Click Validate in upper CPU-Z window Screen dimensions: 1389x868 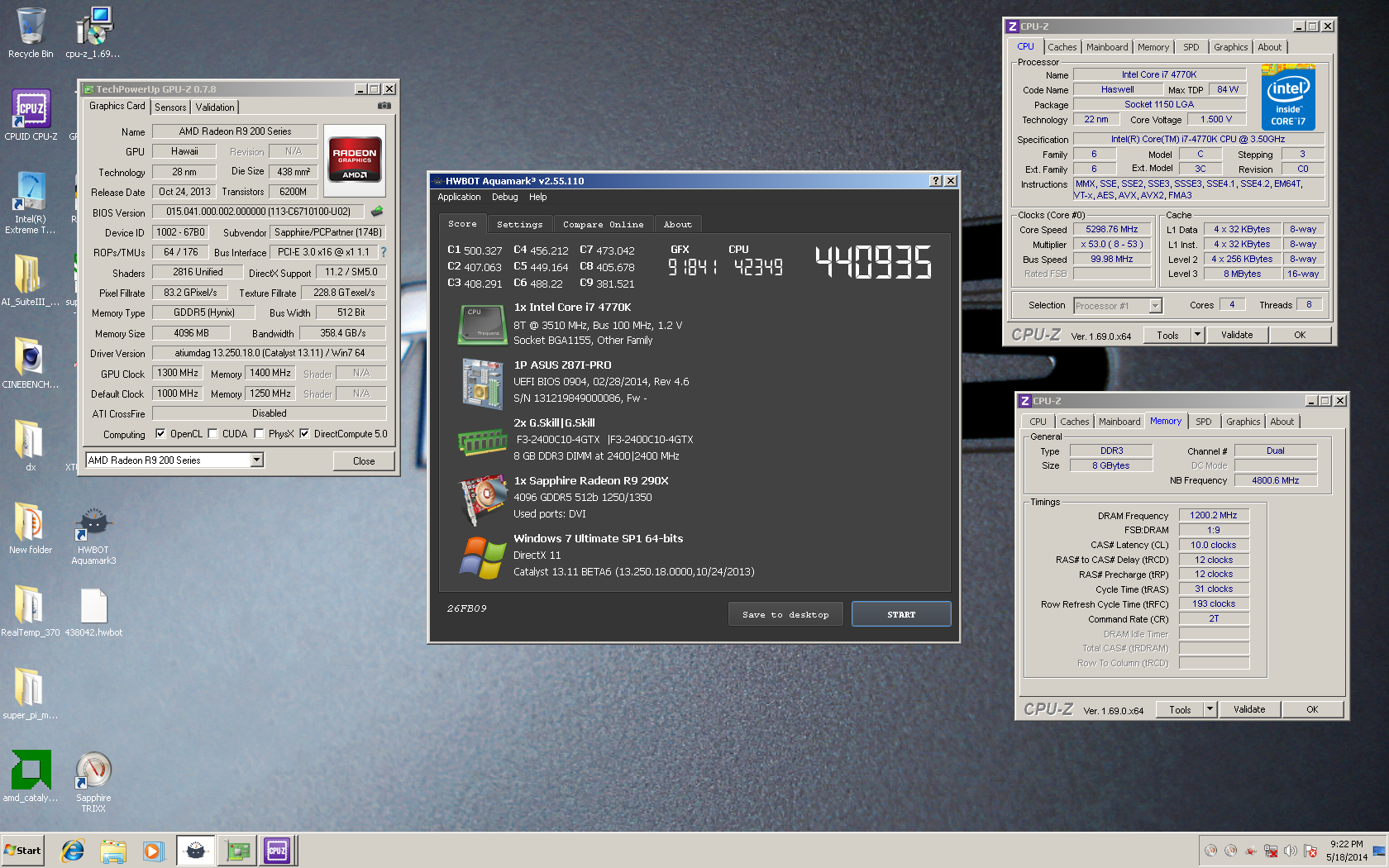coord(1237,335)
